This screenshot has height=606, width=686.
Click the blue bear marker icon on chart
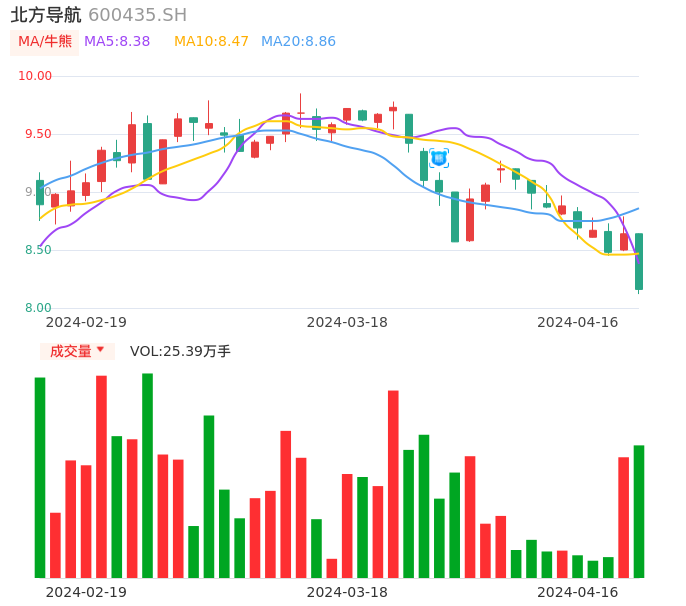coord(439,158)
